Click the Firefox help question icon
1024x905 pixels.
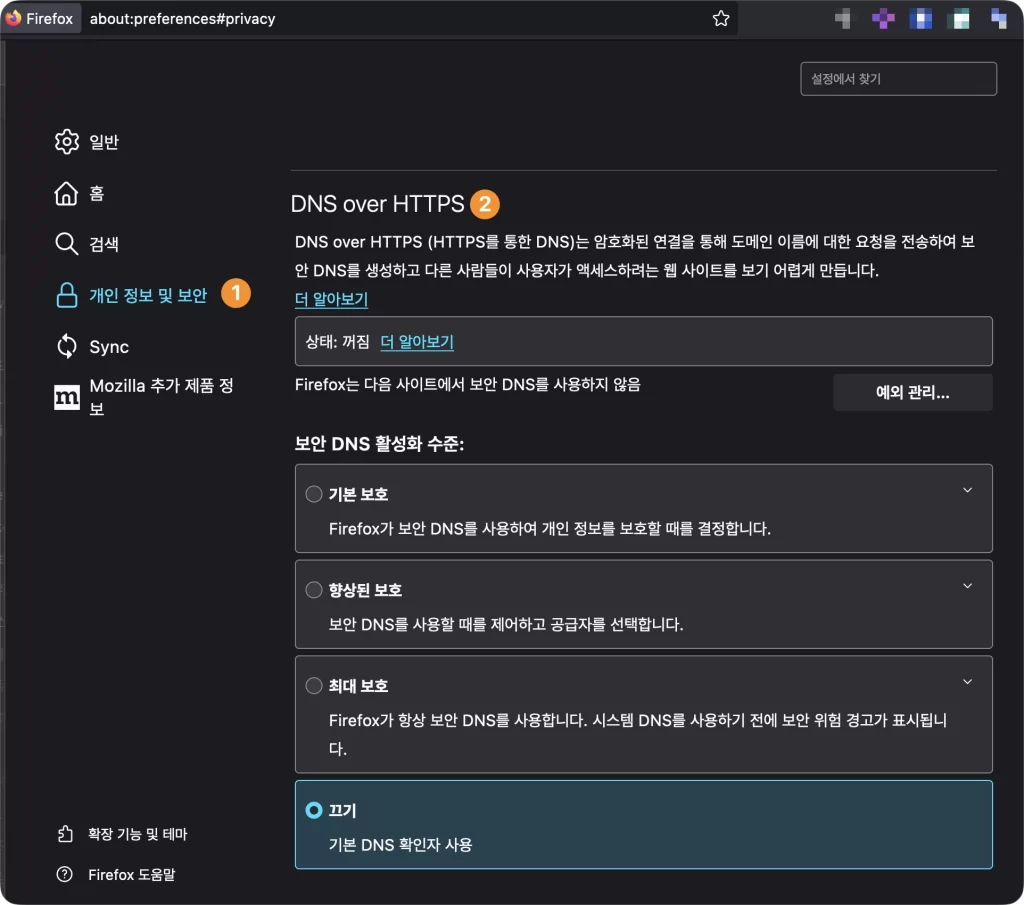pos(65,874)
